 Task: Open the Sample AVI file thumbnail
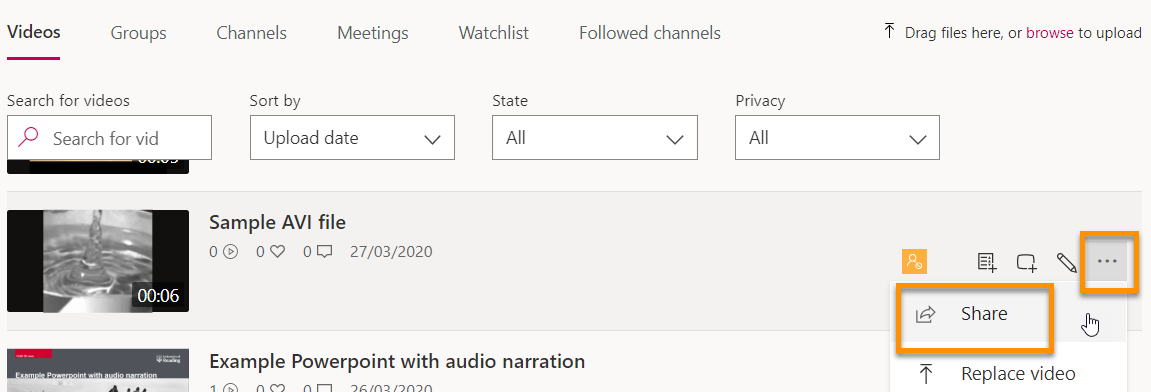(x=98, y=261)
